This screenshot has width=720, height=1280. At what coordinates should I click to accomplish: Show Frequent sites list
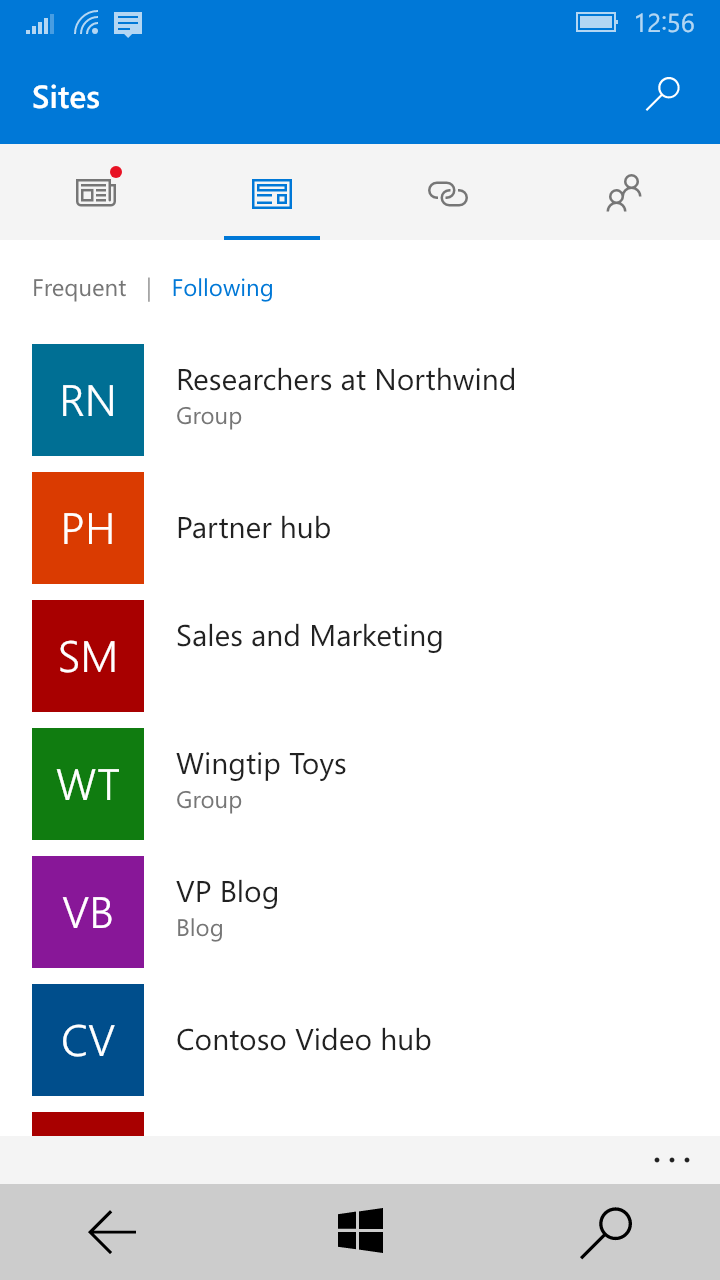pyautogui.click(x=79, y=288)
